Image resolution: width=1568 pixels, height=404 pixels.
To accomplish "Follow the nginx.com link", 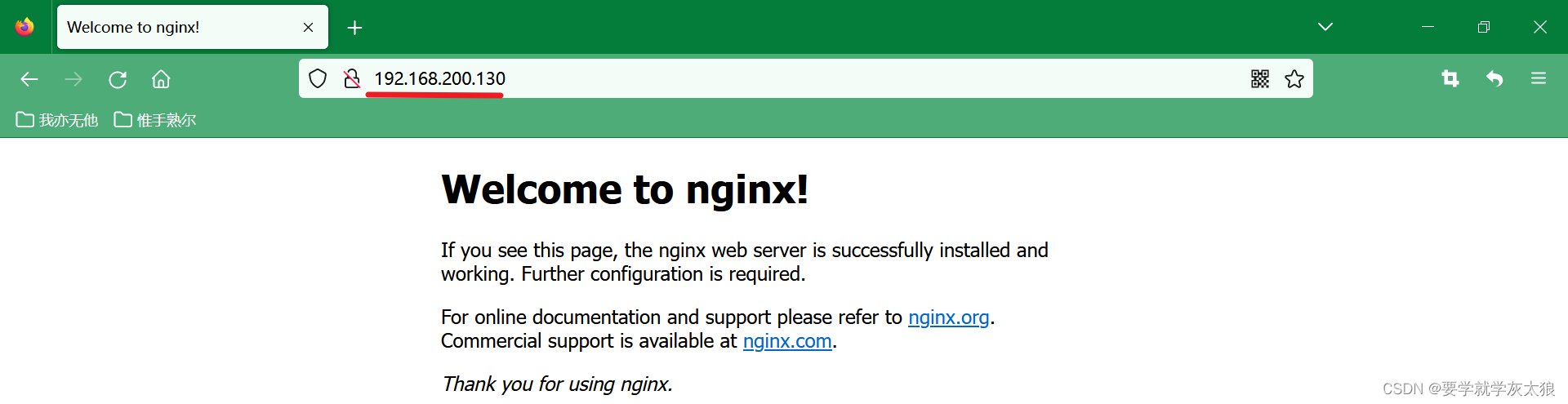I will tap(787, 340).
